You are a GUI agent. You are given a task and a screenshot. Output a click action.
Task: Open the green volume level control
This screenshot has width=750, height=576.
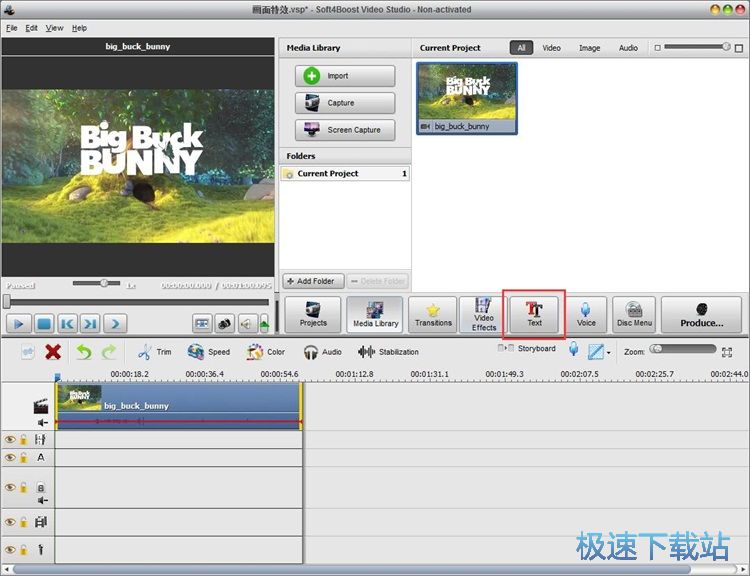264,324
